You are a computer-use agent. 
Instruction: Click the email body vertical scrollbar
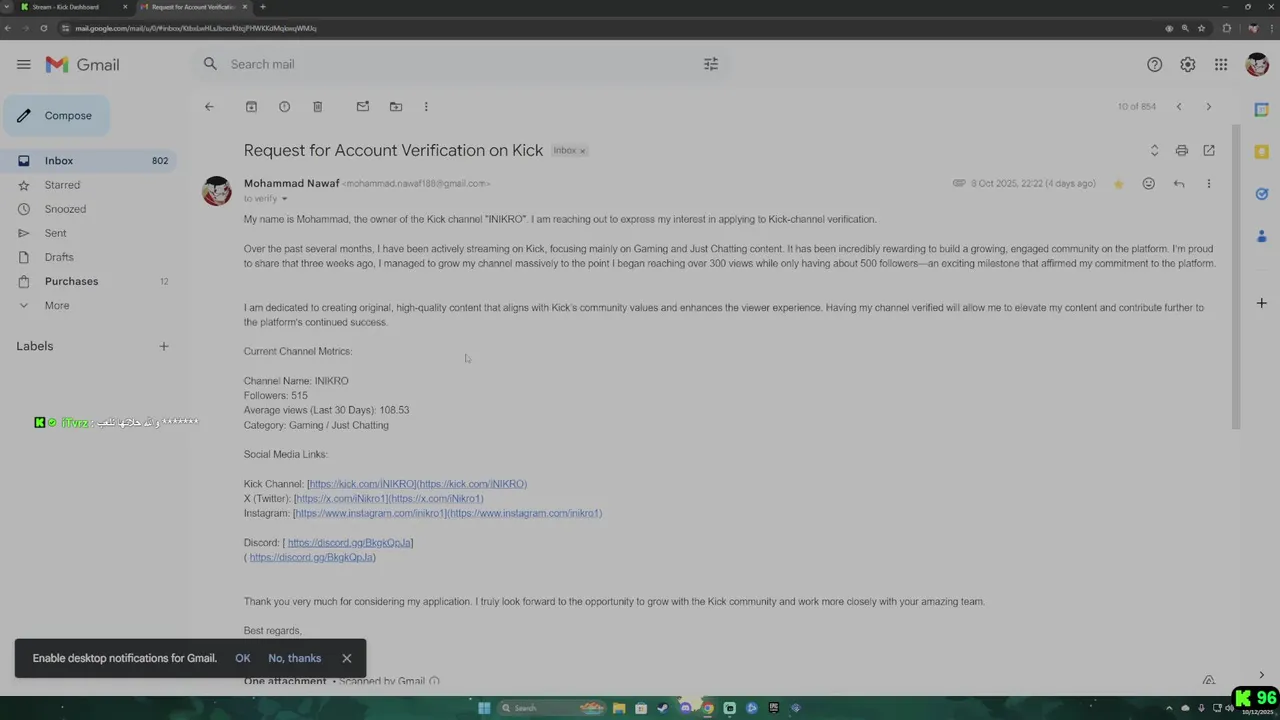click(1236, 278)
